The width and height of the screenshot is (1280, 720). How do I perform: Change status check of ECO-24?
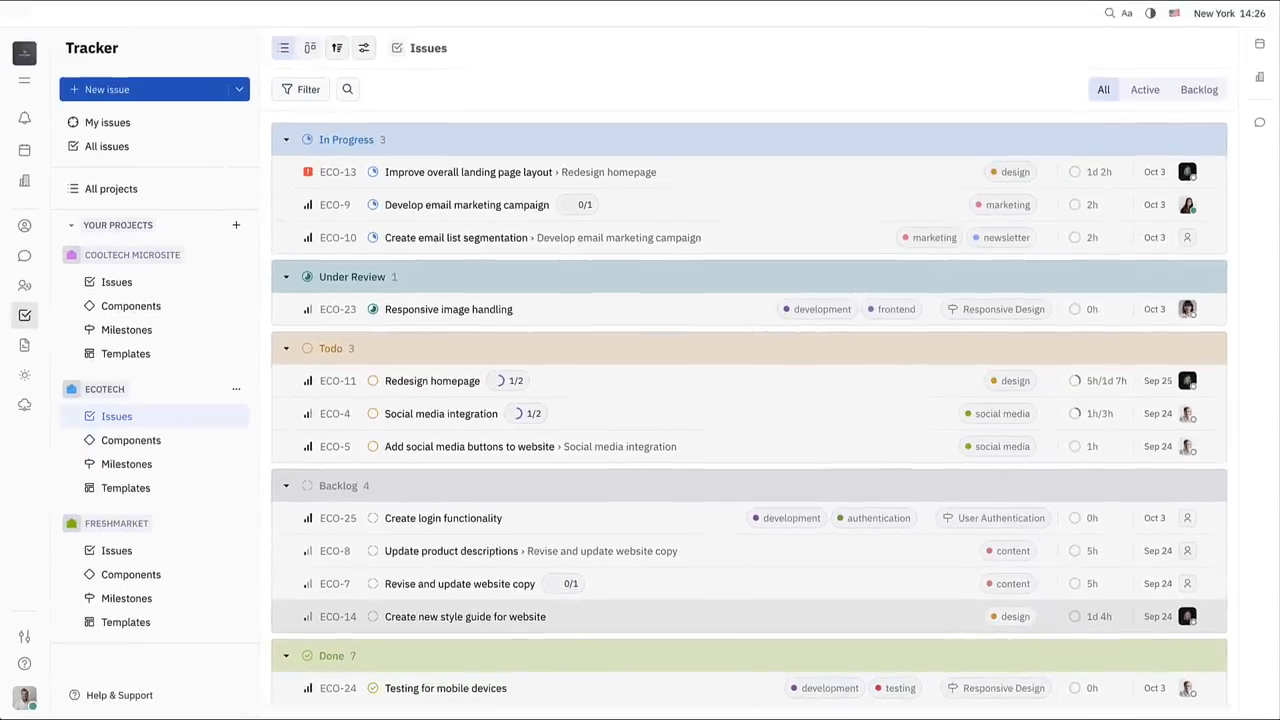pos(373,688)
